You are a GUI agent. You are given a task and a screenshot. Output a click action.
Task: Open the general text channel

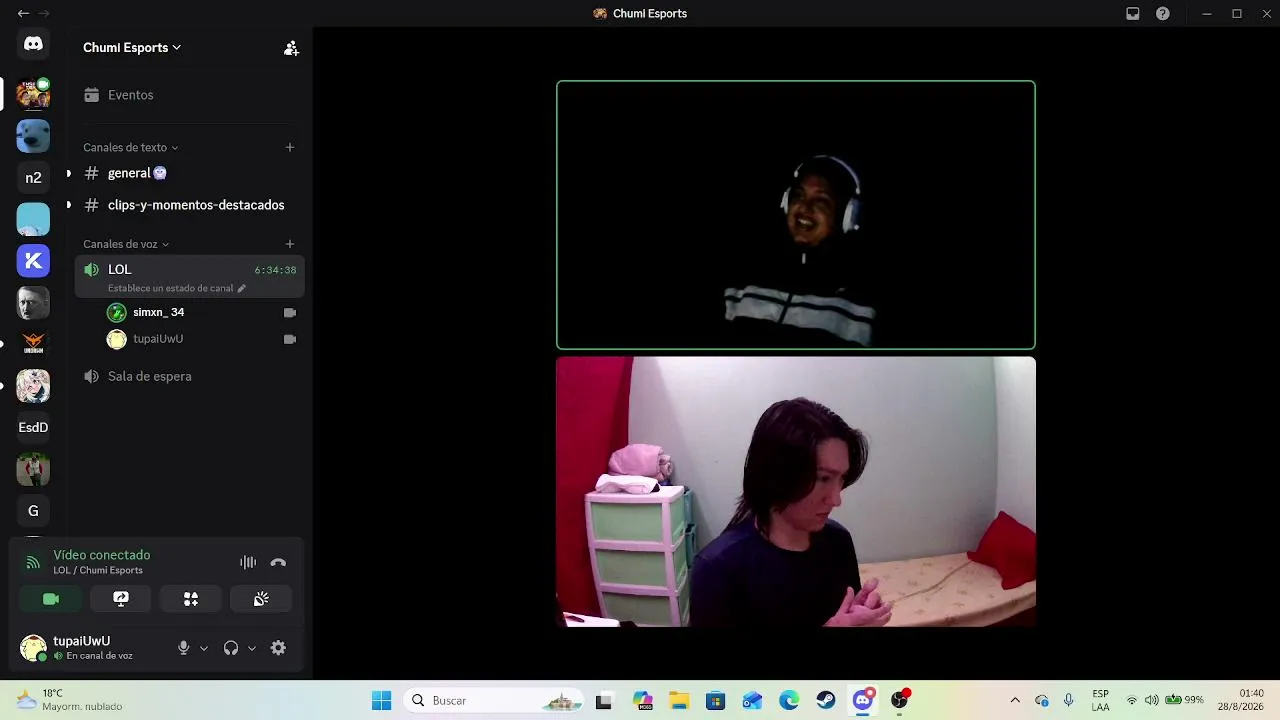click(x=189, y=173)
